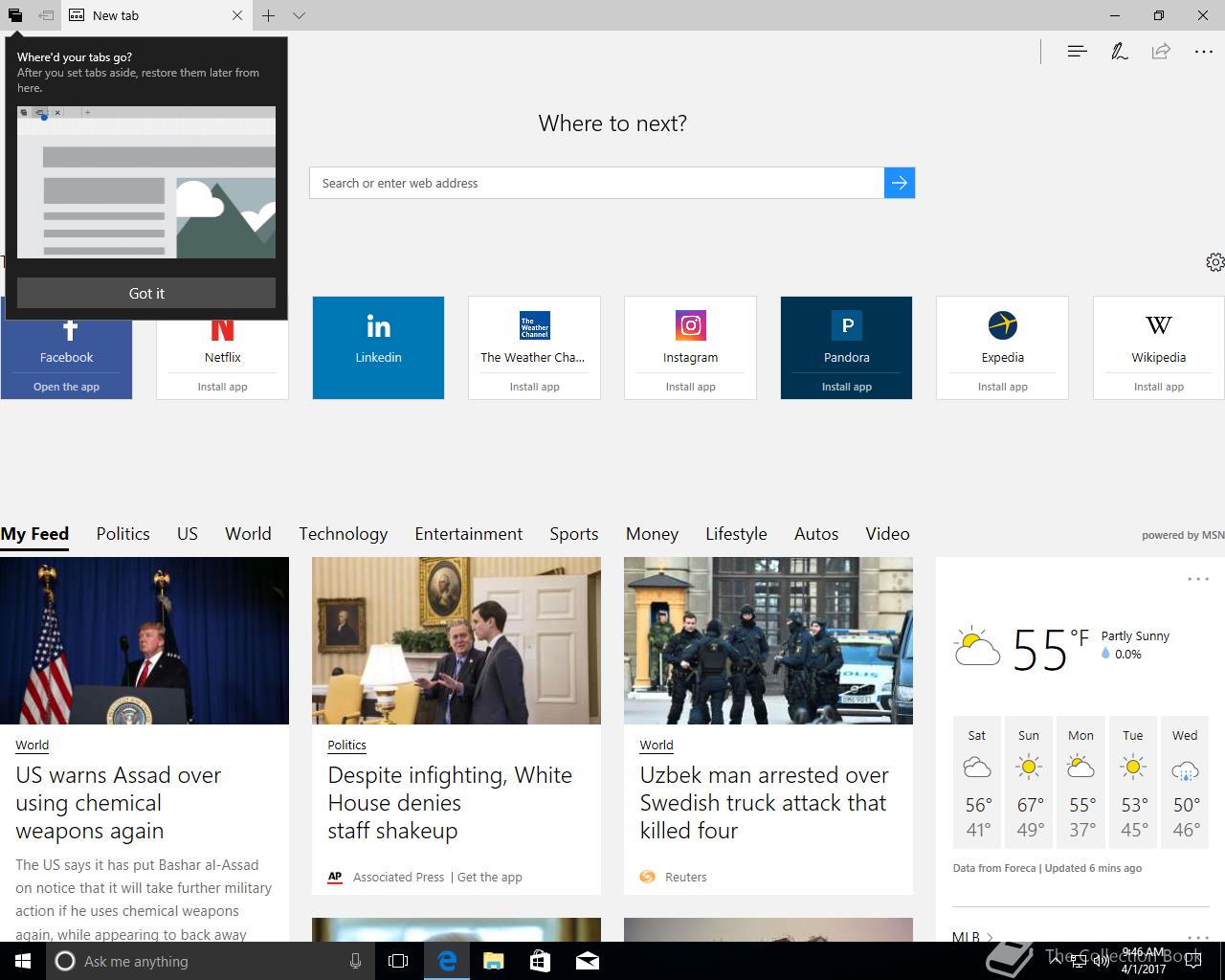1225x980 pixels.
Task: Click the Share icon in toolbar
Action: (x=1161, y=51)
